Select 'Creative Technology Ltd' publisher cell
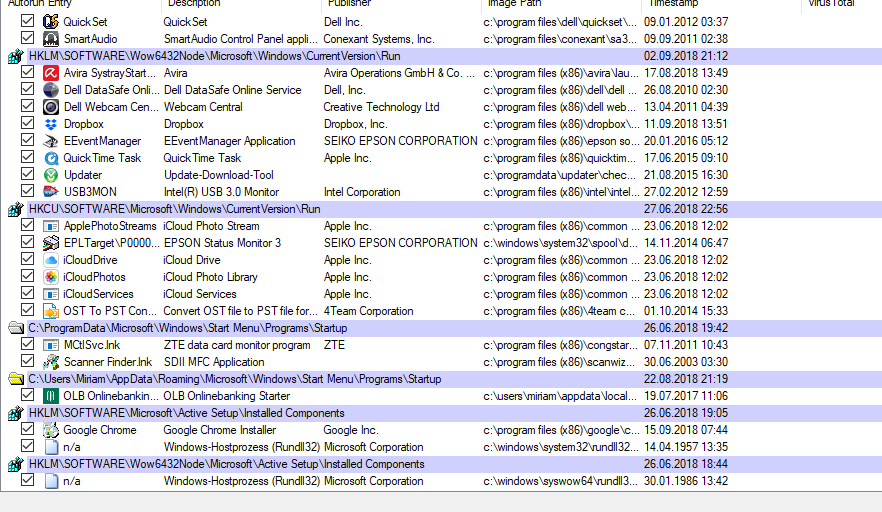This screenshot has width=882, height=512. click(x=381, y=107)
